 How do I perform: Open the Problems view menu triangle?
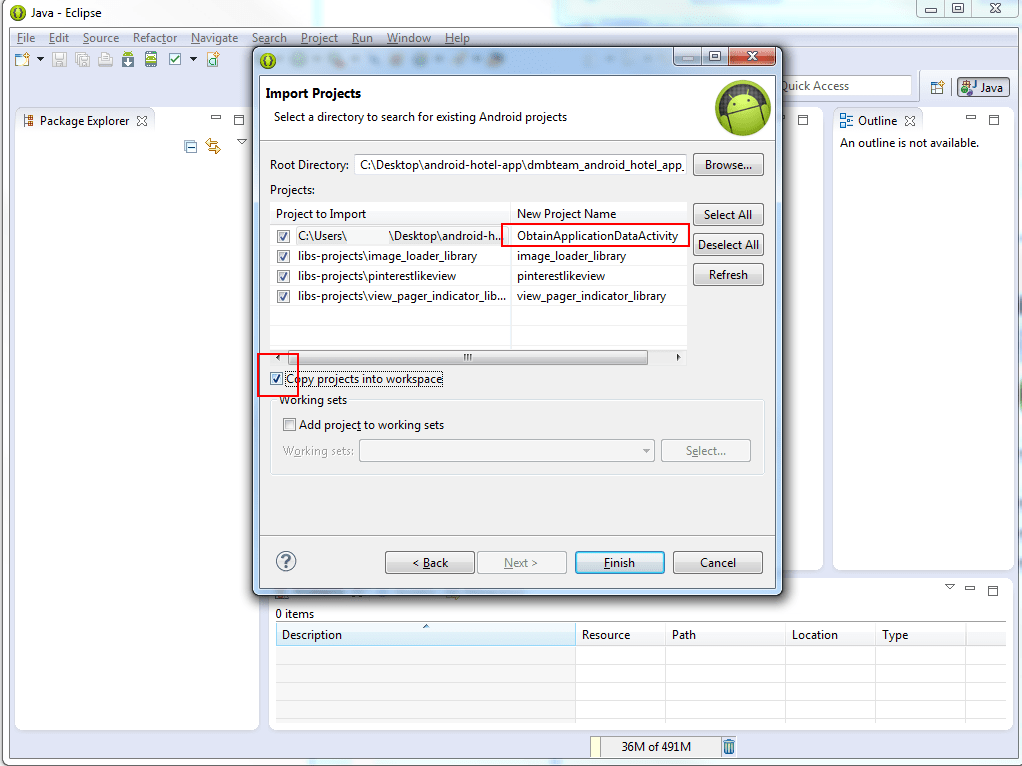pos(950,587)
